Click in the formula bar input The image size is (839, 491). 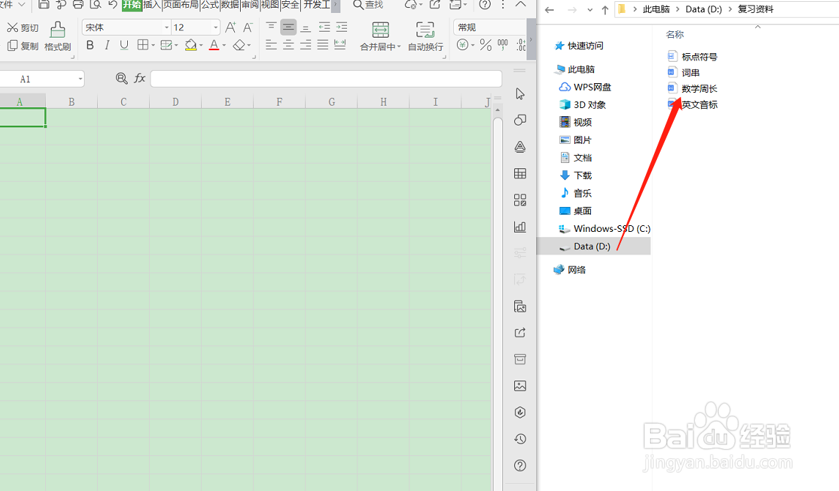(x=326, y=79)
